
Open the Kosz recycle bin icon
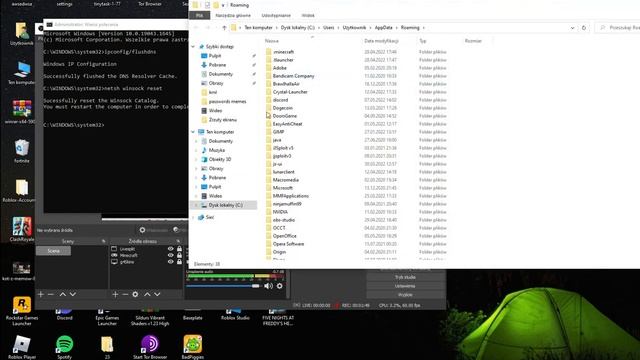pyautogui.click(x=22, y=151)
